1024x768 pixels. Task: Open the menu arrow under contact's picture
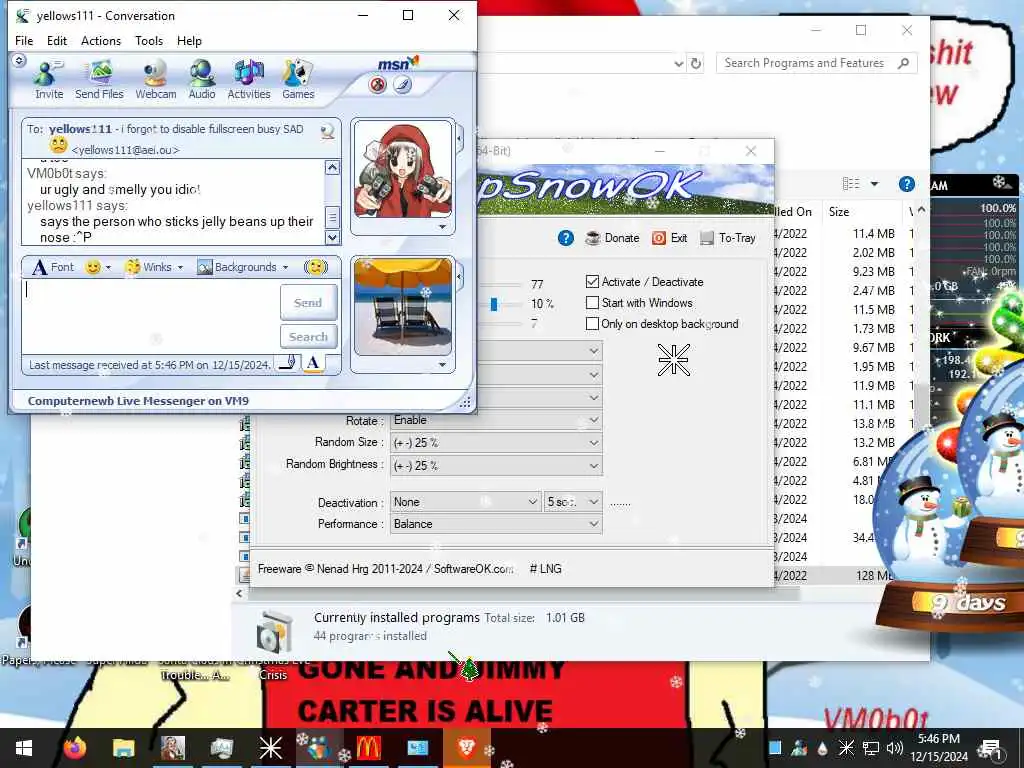coord(443,227)
